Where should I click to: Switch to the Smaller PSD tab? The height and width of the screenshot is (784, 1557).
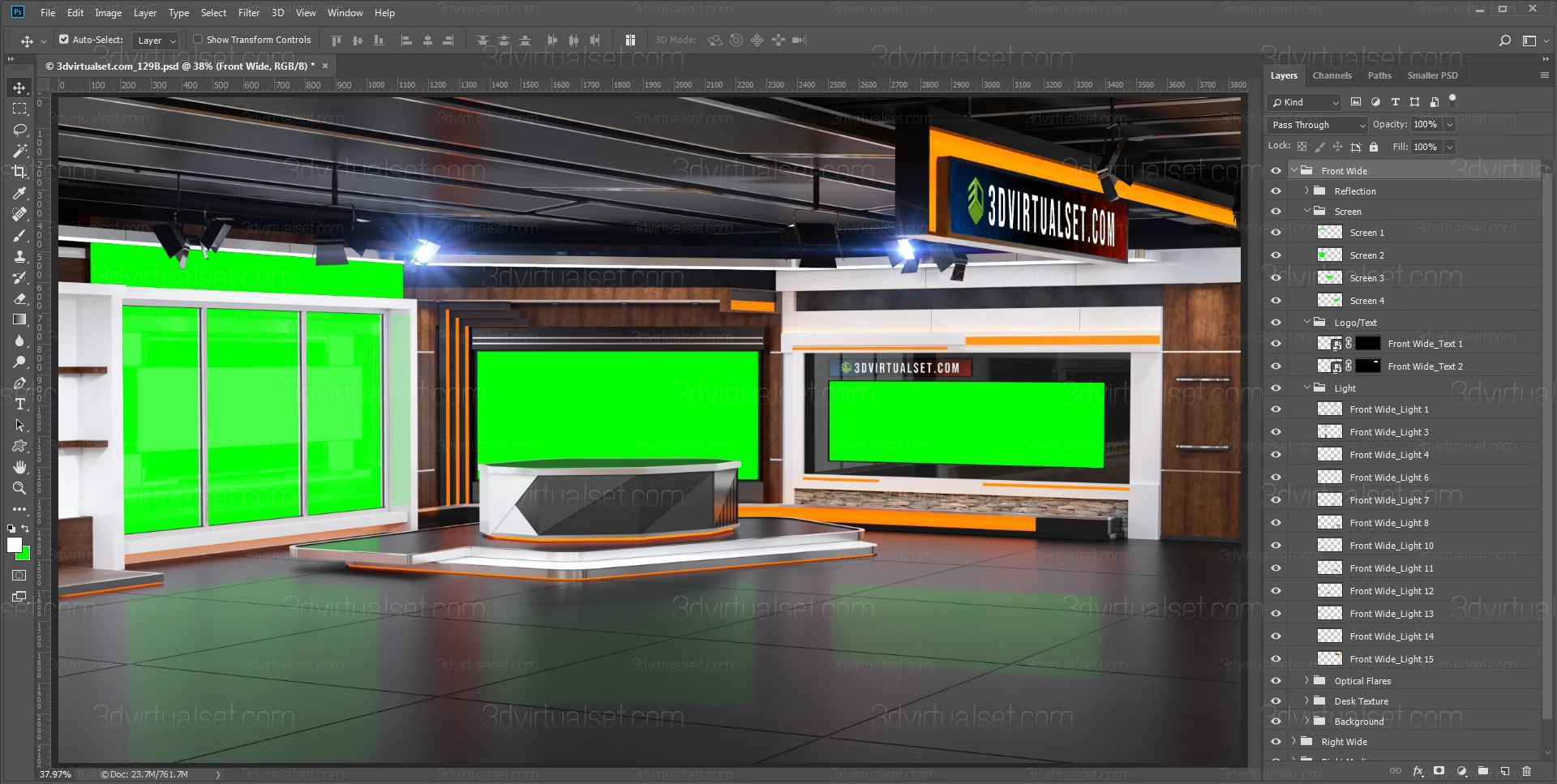[1432, 75]
